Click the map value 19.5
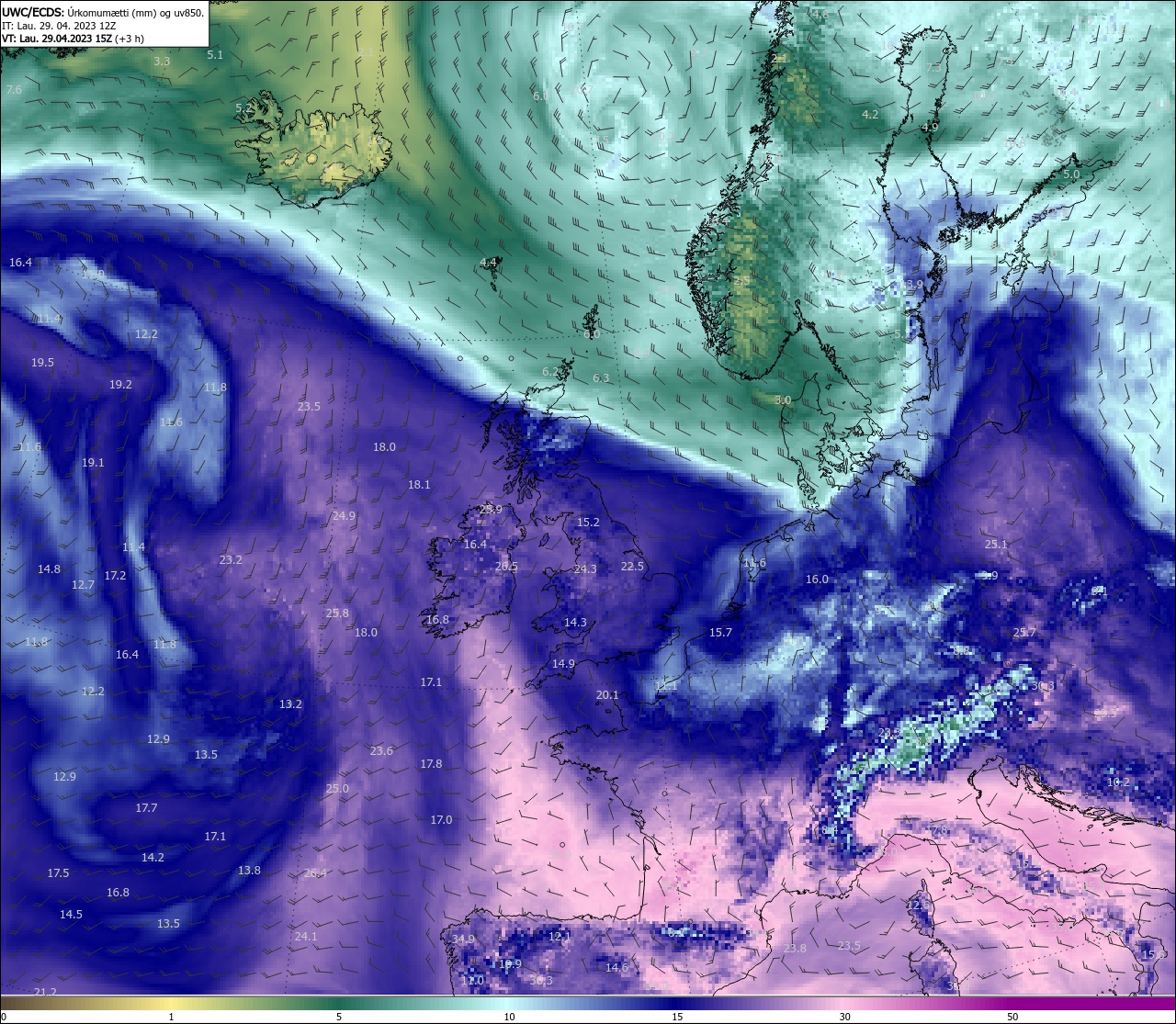The width and height of the screenshot is (1176, 1024). (42, 363)
